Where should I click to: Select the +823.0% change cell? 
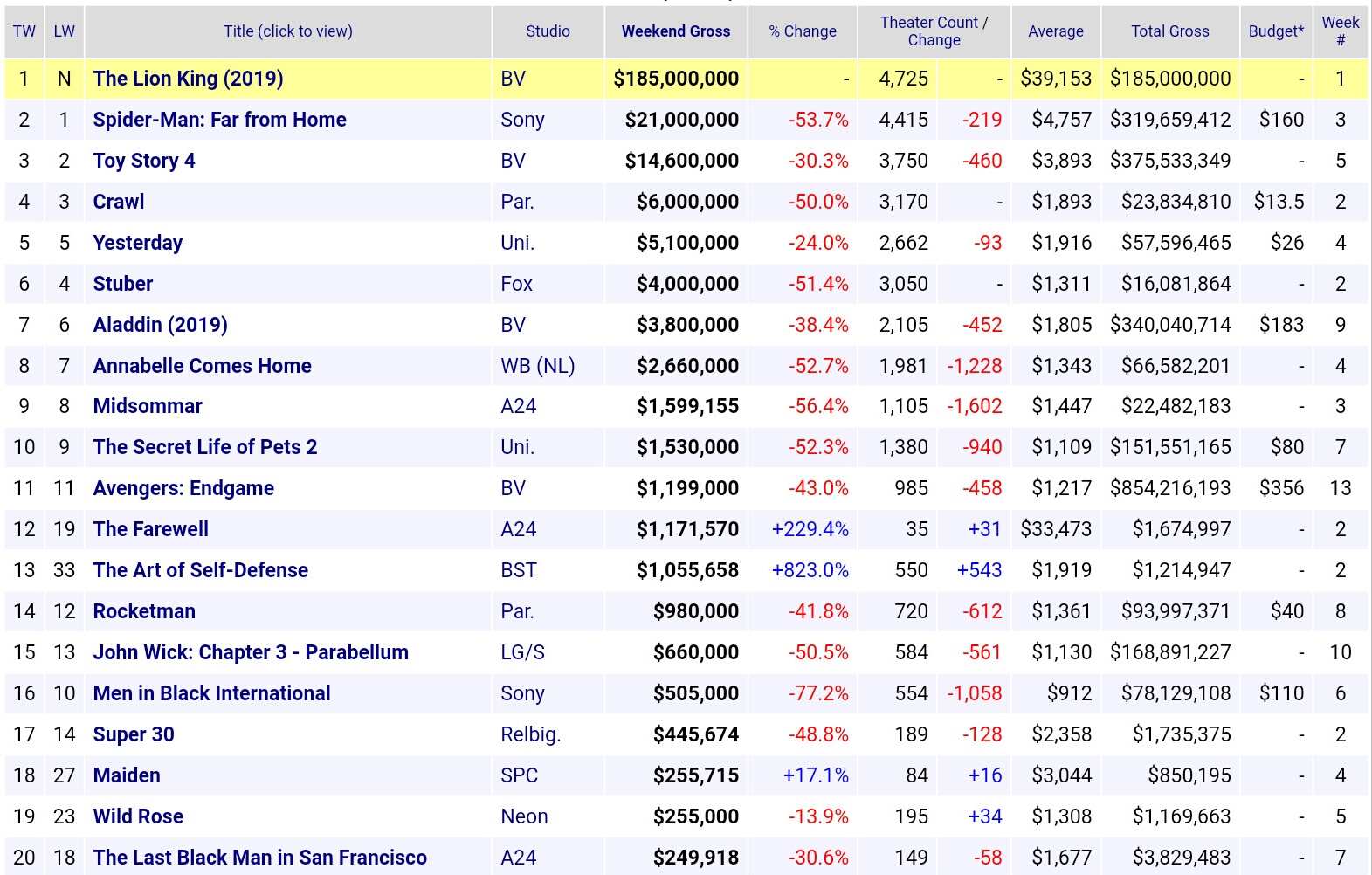tap(810, 570)
